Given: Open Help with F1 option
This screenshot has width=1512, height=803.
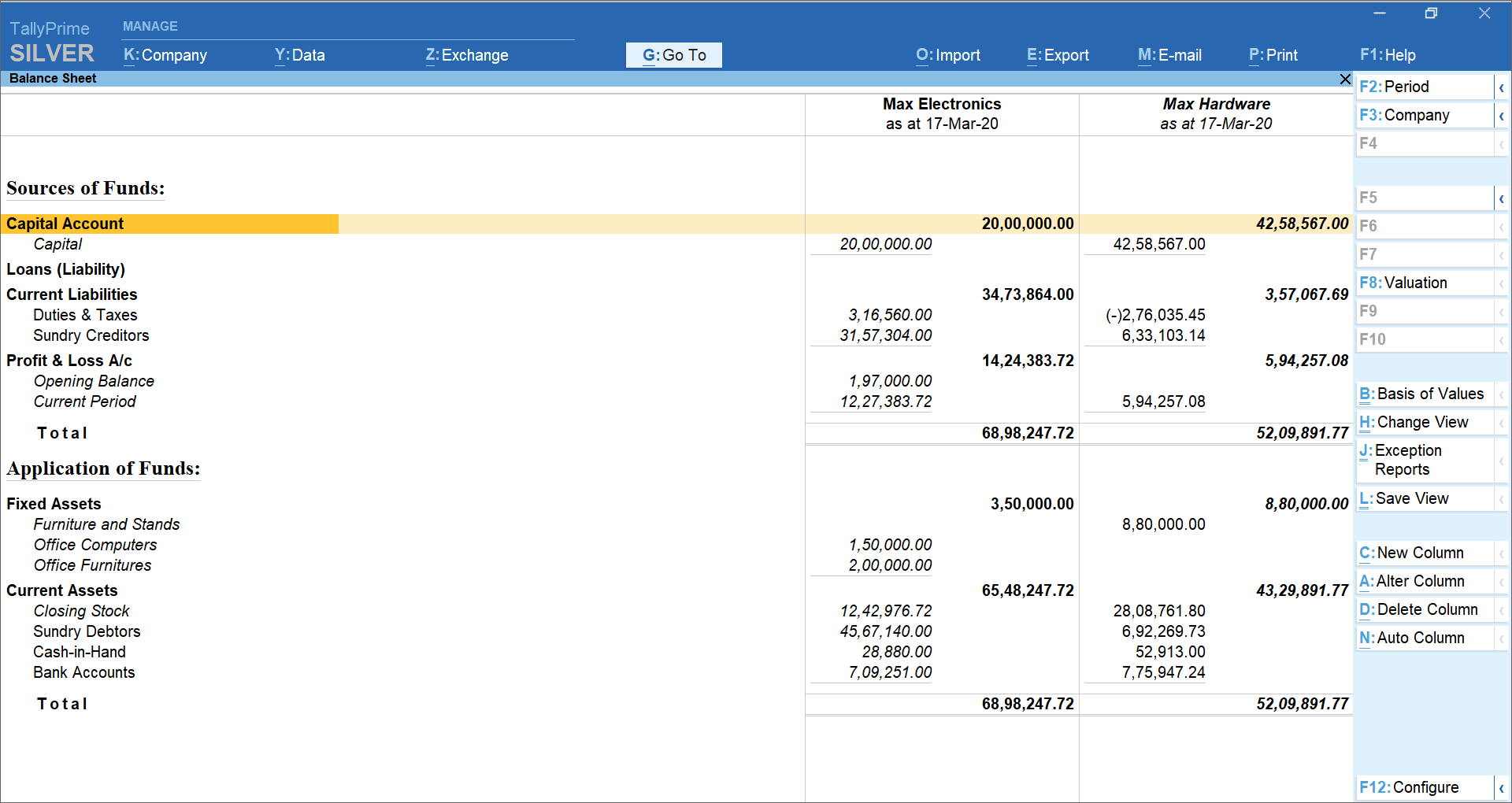Looking at the screenshot, I should [1388, 55].
